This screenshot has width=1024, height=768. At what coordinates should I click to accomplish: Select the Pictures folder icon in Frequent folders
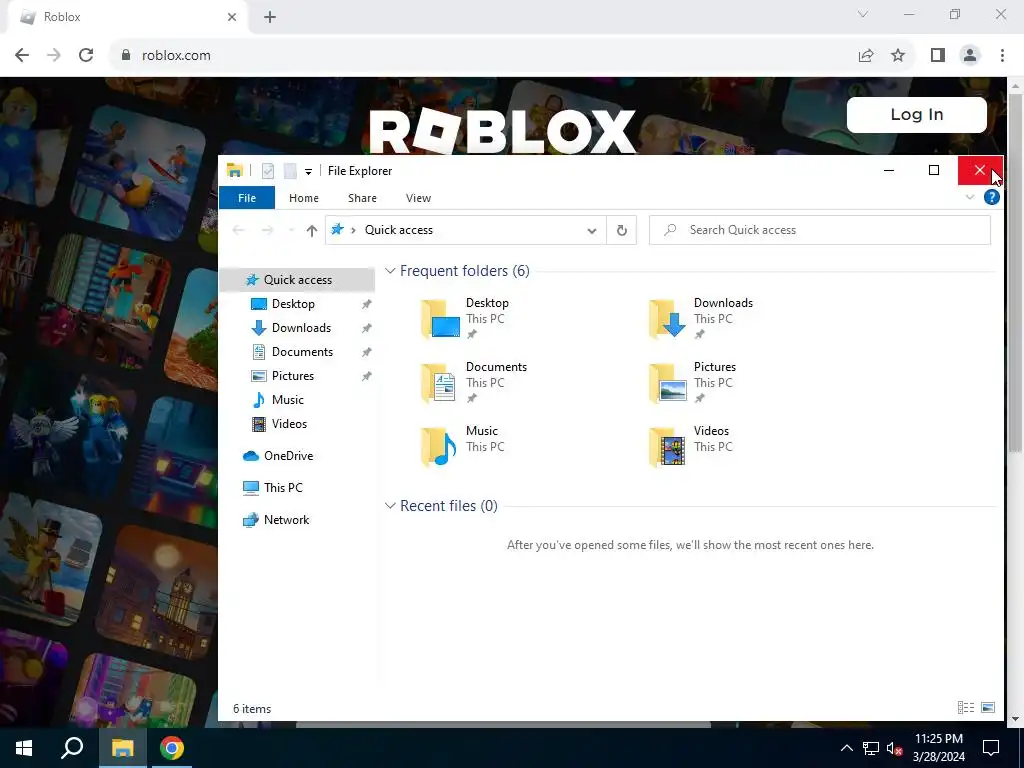coord(667,383)
